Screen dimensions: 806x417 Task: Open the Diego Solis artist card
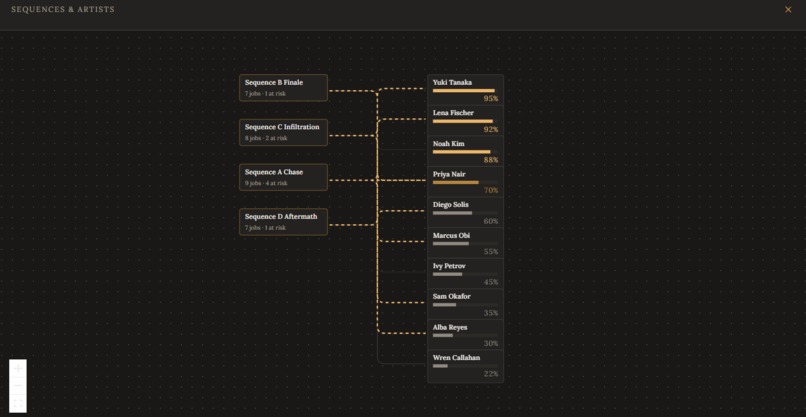[x=465, y=212]
